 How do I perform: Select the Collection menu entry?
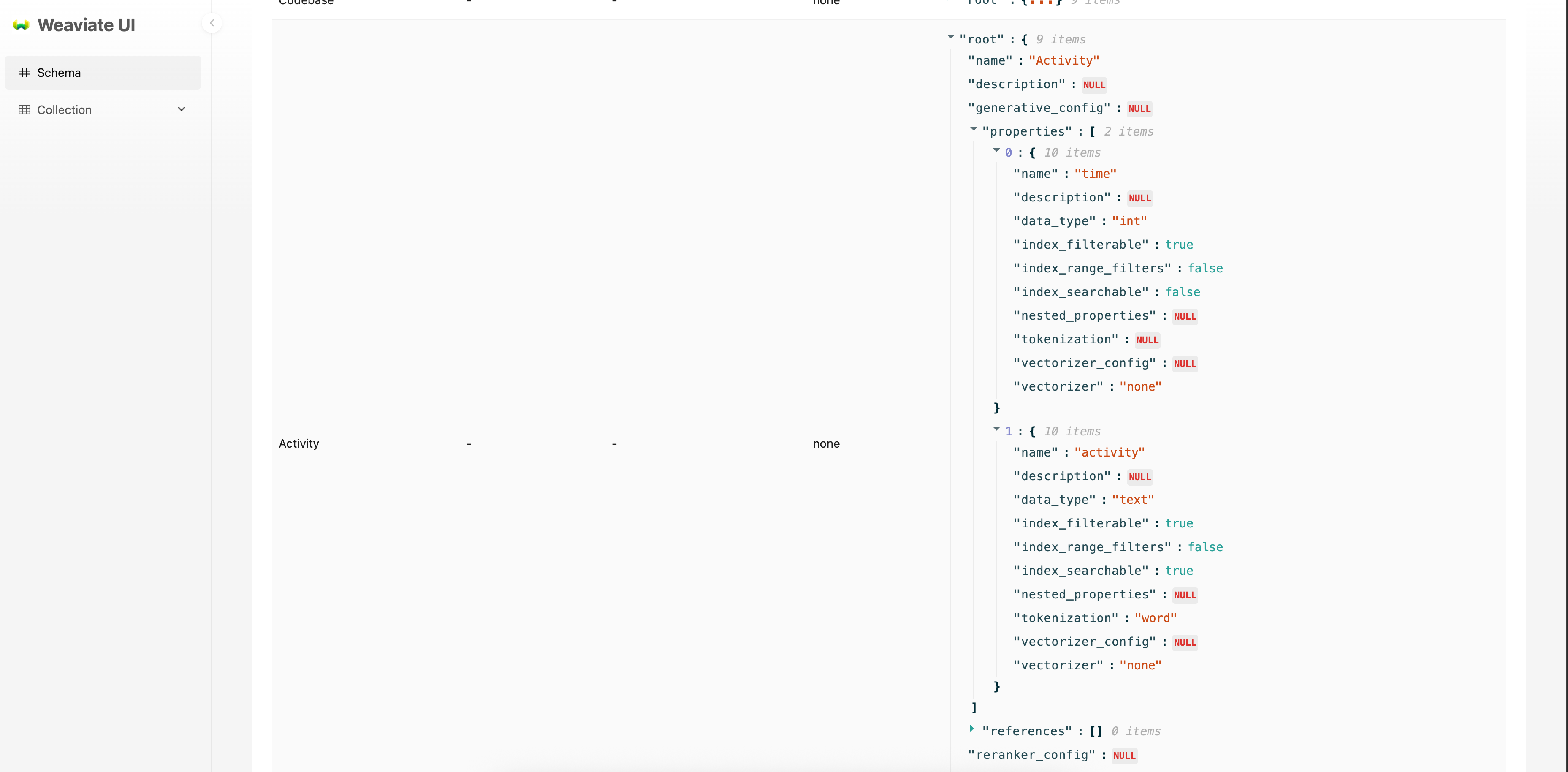tap(64, 109)
